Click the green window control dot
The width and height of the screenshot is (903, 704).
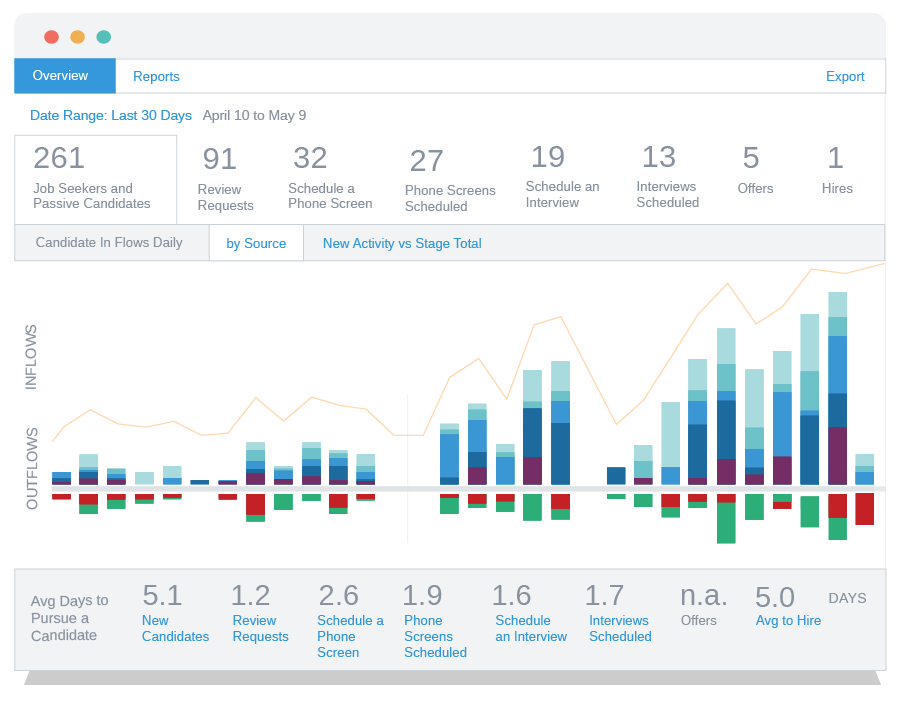(x=103, y=36)
